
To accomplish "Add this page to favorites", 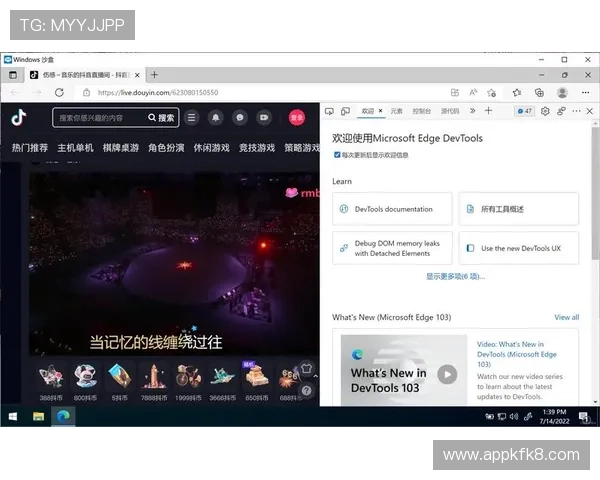I will click(x=492, y=93).
